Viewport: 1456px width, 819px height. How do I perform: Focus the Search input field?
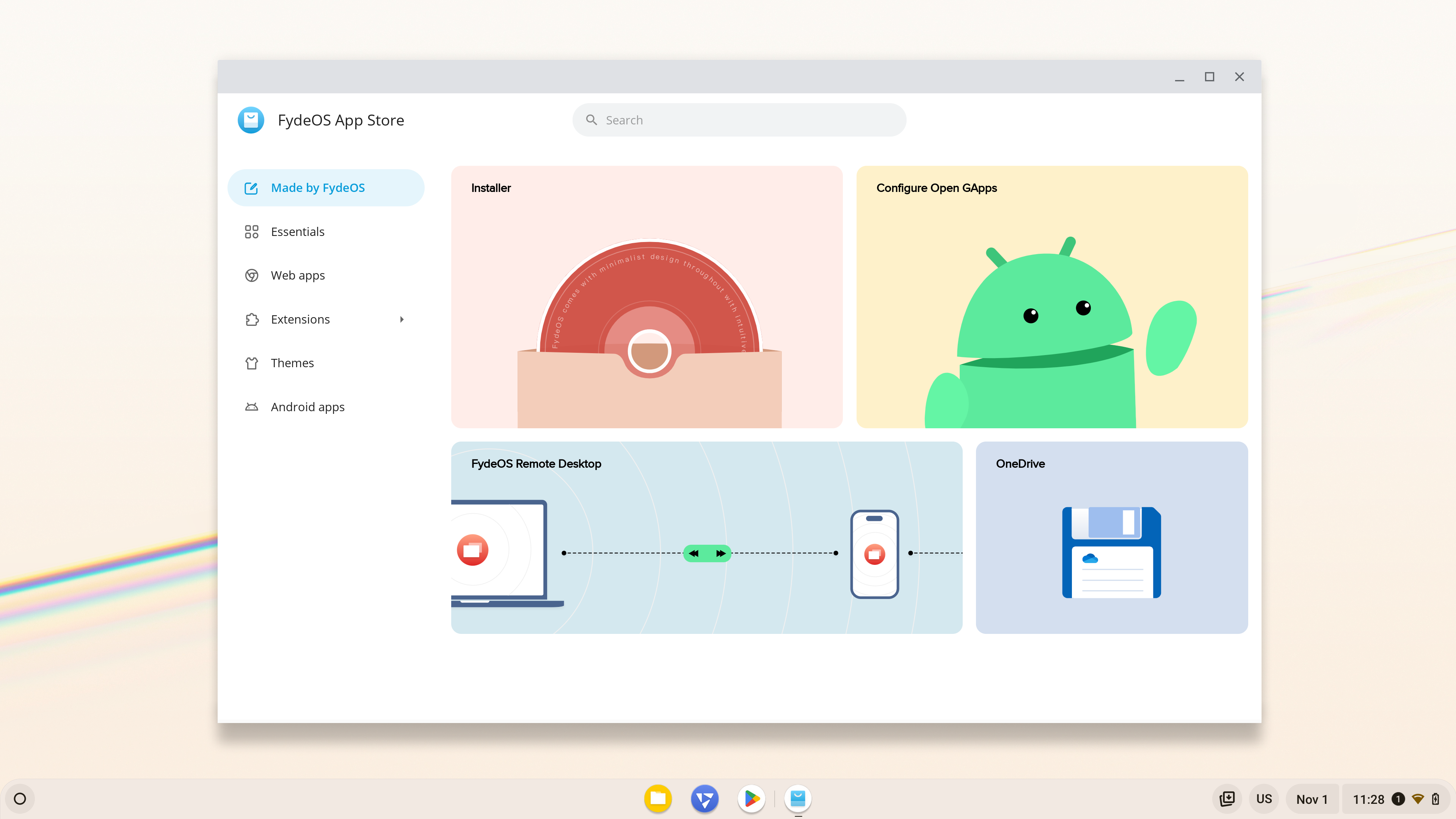[739, 120]
